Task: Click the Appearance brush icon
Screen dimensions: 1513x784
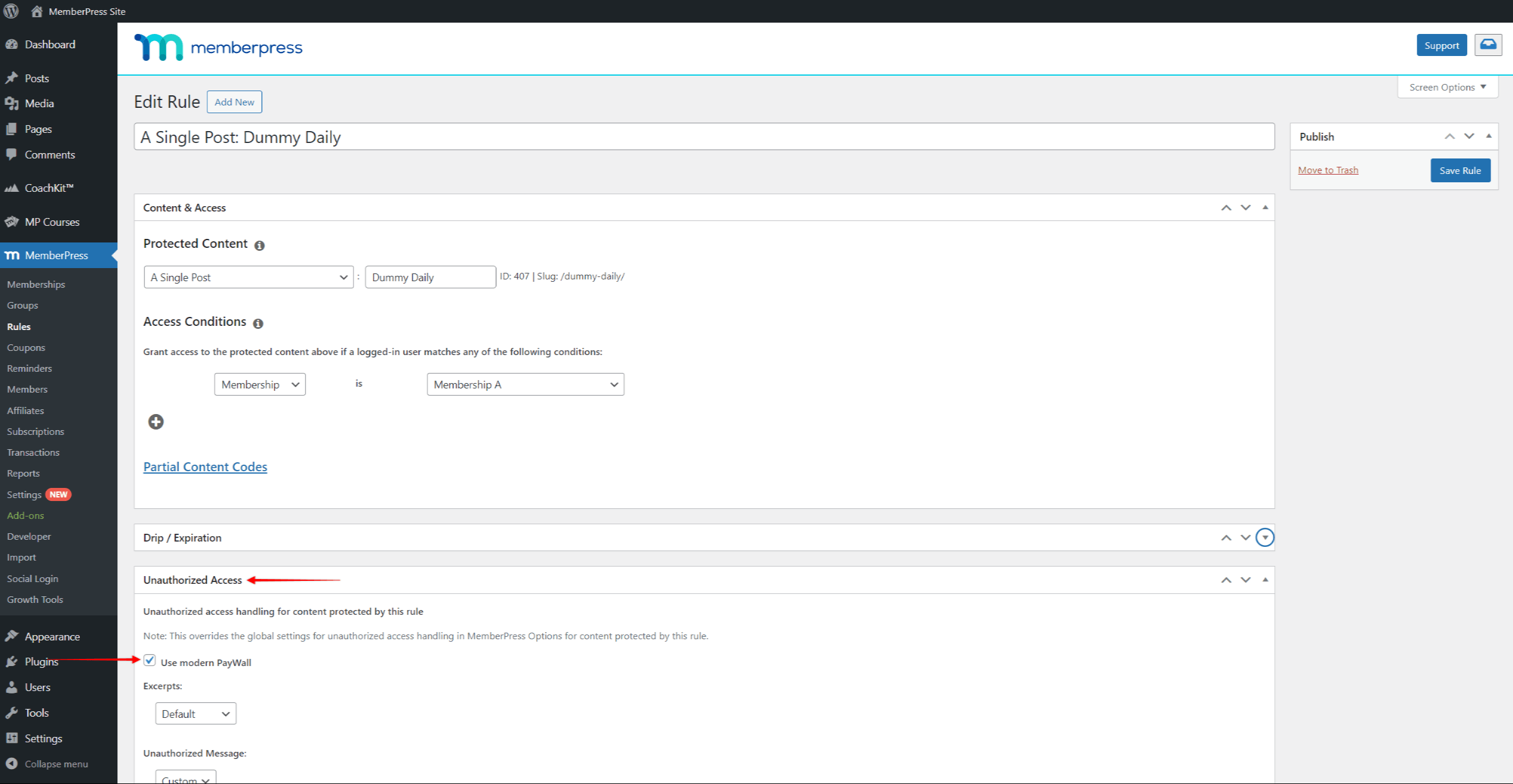Action: [x=11, y=636]
